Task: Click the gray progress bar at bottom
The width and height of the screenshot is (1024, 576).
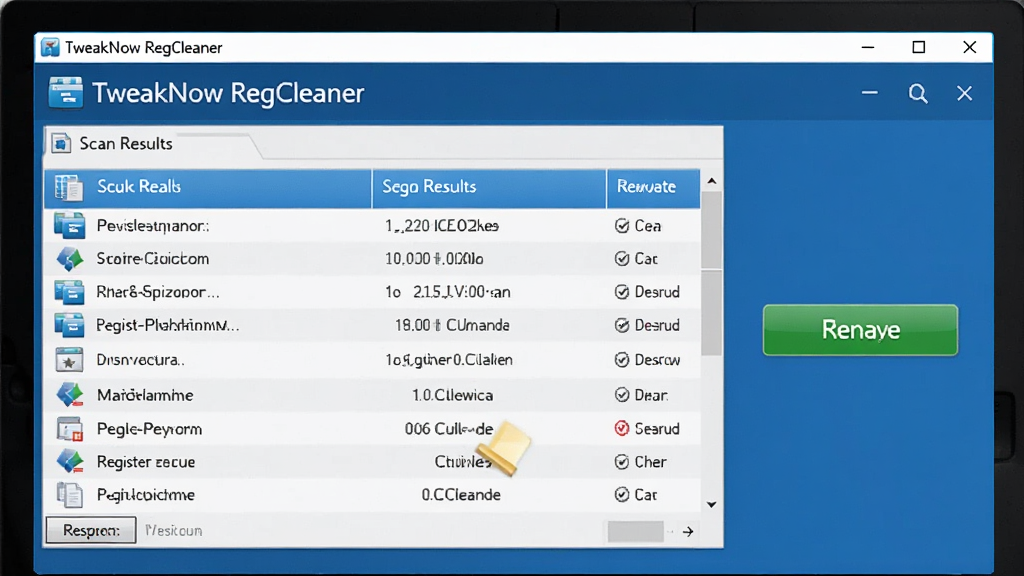Action: (635, 532)
